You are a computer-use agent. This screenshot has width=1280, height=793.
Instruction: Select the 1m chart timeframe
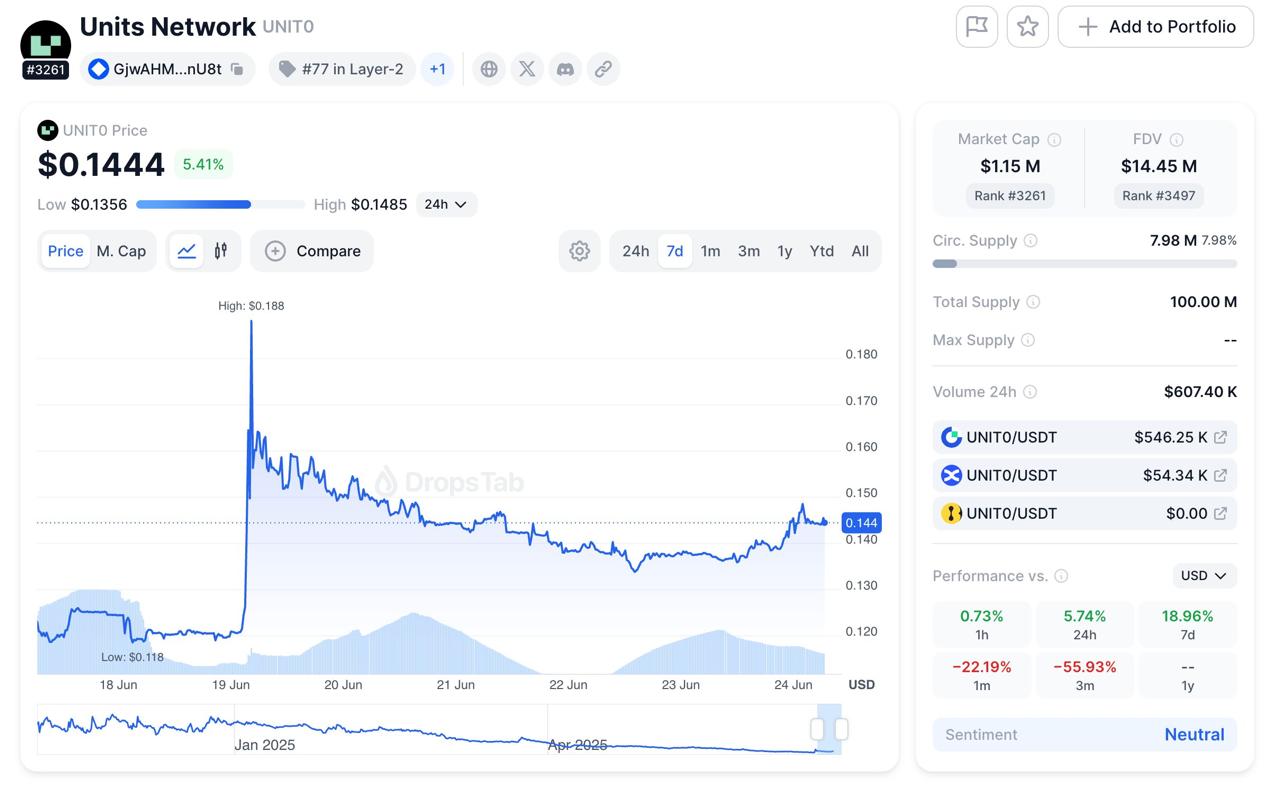pyautogui.click(x=711, y=251)
